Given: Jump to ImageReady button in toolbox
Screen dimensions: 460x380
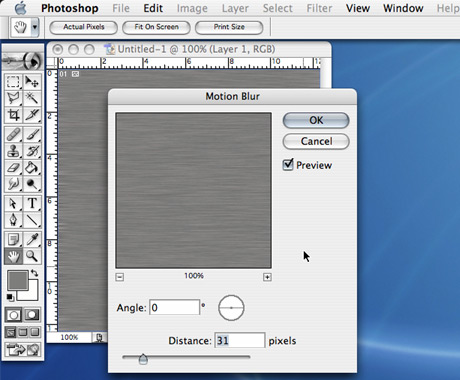Looking at the screenshot, I should tap(23, 350).
